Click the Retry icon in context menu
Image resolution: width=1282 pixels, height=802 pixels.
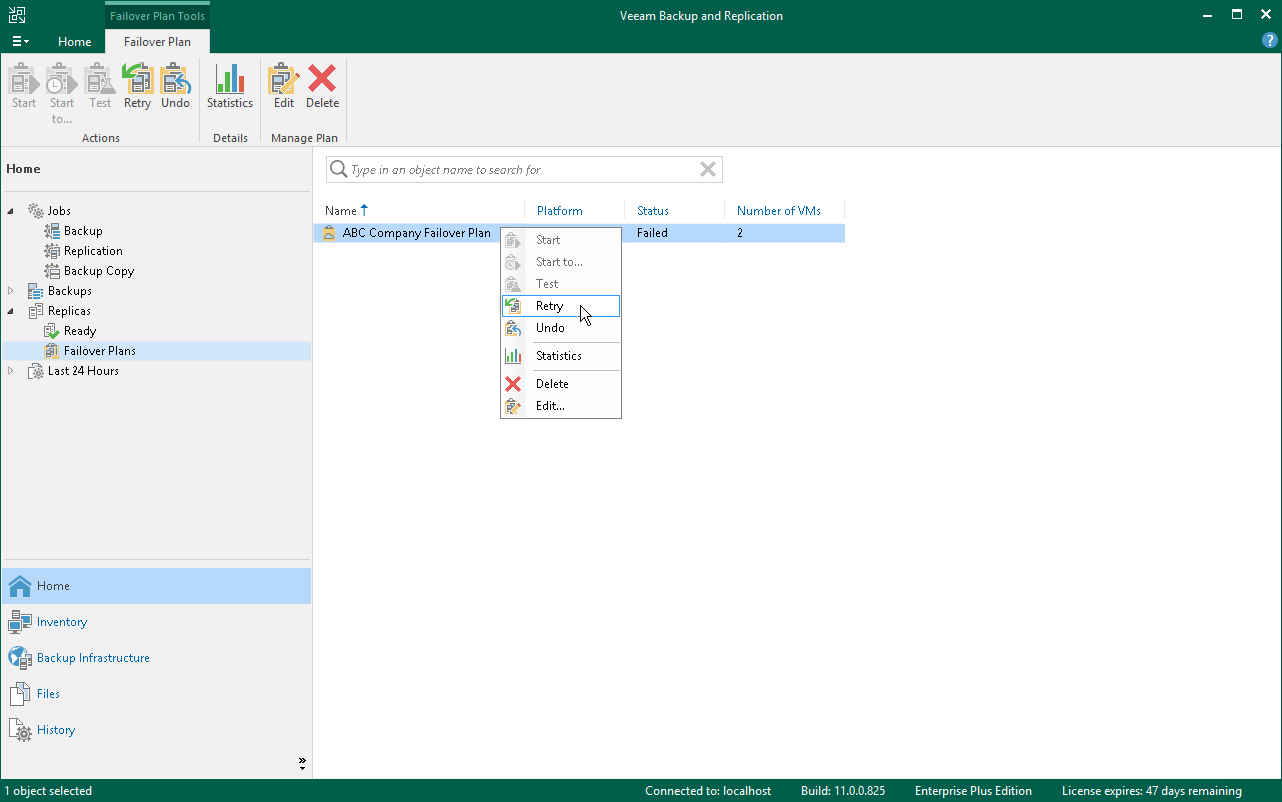click(x=513, y=306)
